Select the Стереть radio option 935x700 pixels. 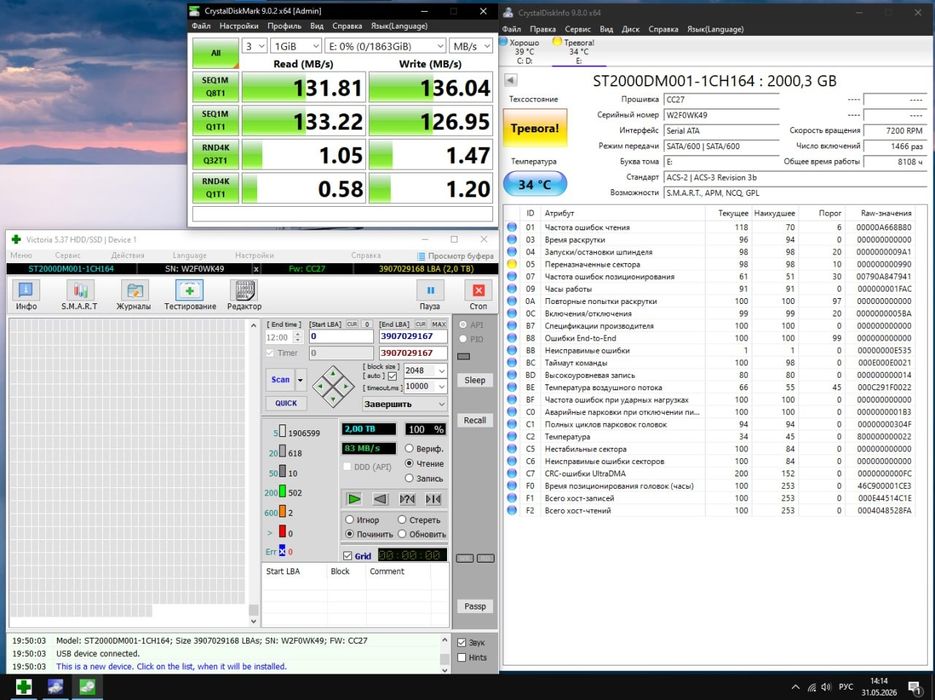[x=402, y=519]
